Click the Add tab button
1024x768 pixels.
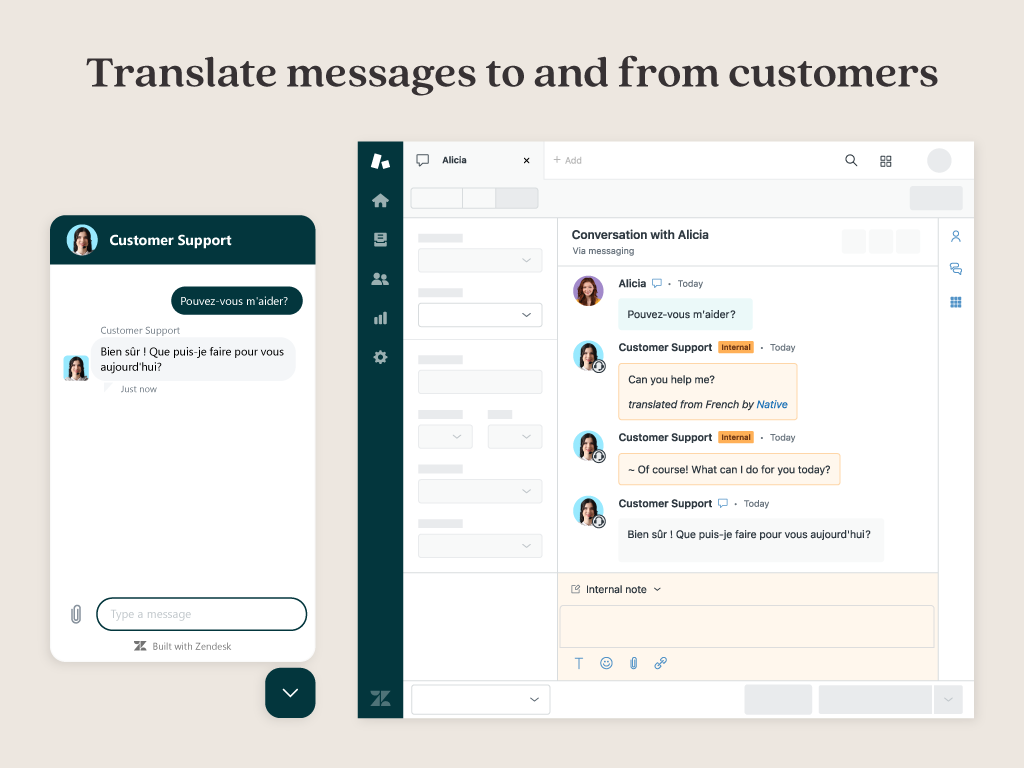click(x=567, y=160)
